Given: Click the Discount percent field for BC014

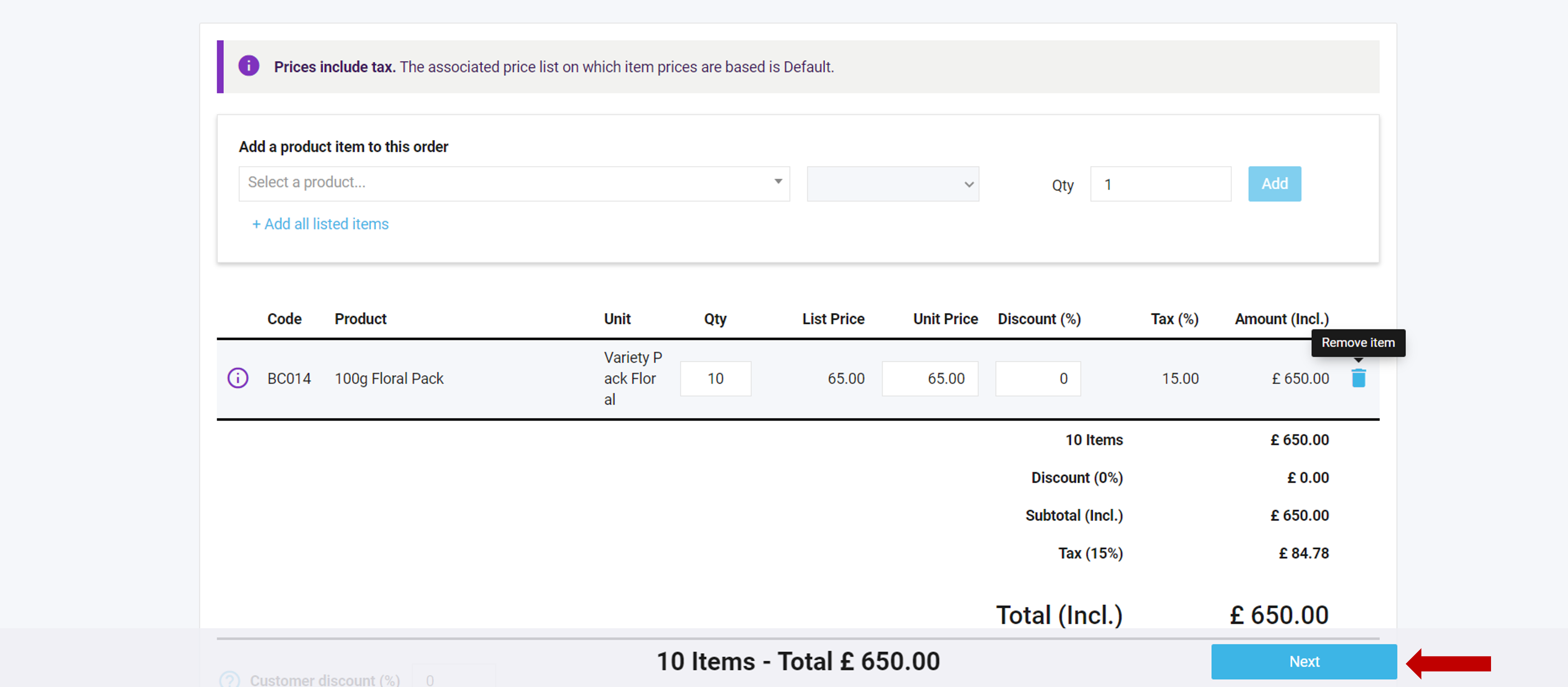Looking at the screenshot, I should click(1038, 379).
